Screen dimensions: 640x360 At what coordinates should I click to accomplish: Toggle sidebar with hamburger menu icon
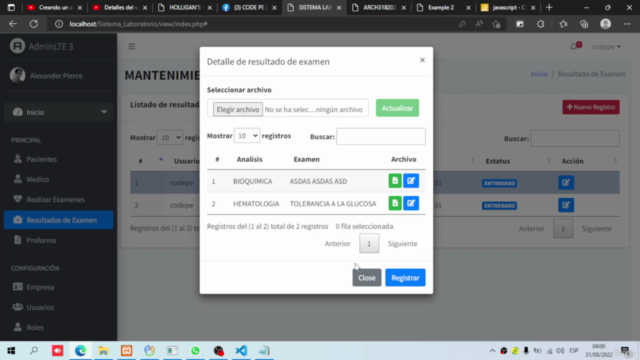(x=131, y=47)
